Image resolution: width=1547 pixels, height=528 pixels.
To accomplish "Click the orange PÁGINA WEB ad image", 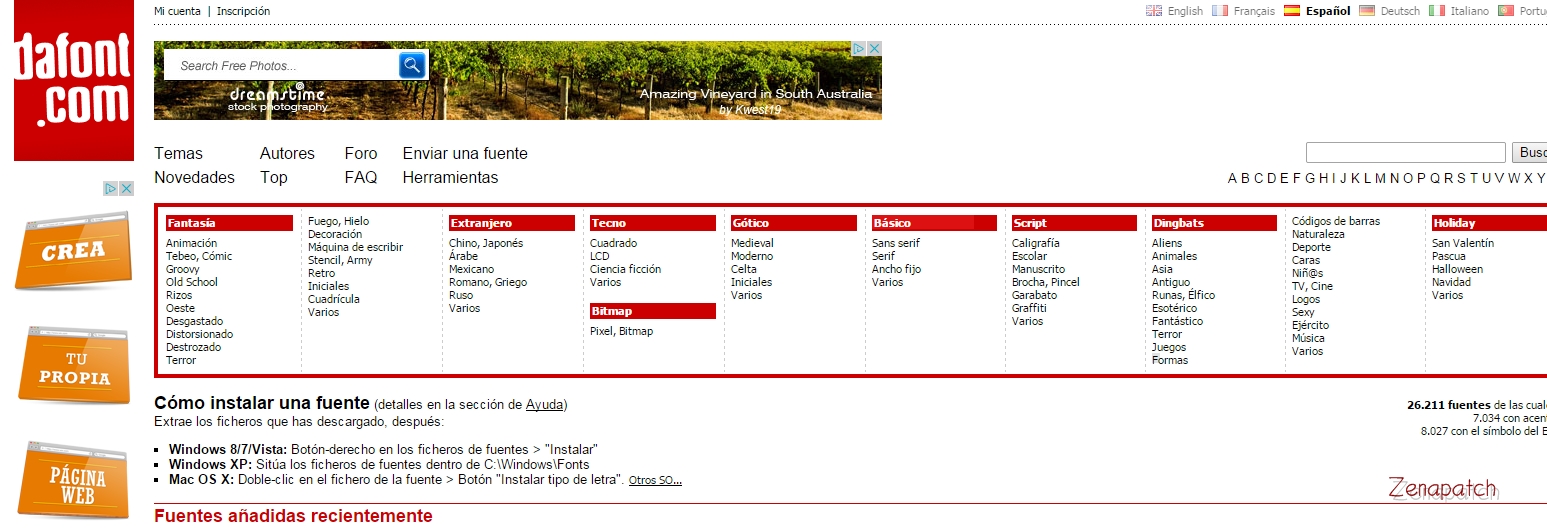I will click(x=74, y=480).
